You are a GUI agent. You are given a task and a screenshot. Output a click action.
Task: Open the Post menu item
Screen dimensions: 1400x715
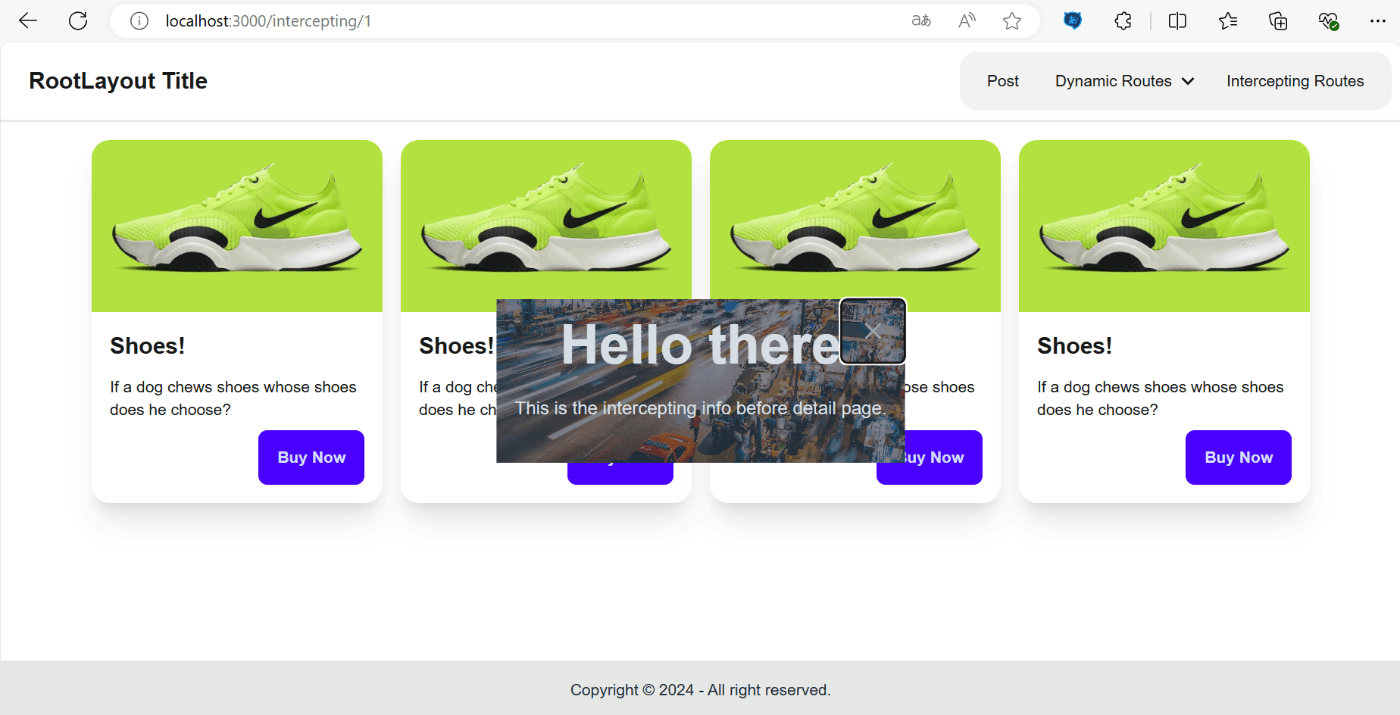[x=1003, y=81]
